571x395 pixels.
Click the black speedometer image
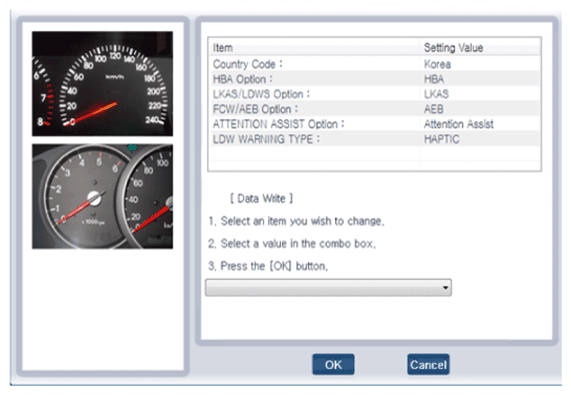pos(102,84)
